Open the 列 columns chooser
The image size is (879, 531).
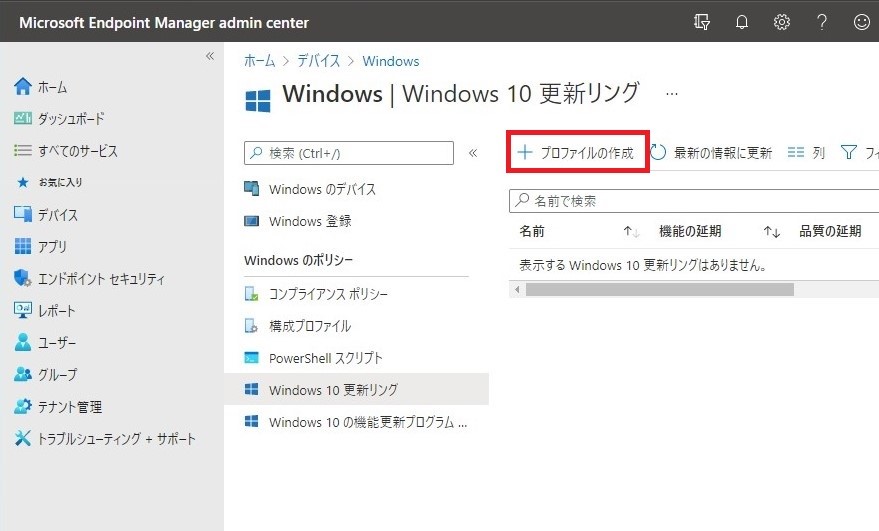tap(806, 153)
